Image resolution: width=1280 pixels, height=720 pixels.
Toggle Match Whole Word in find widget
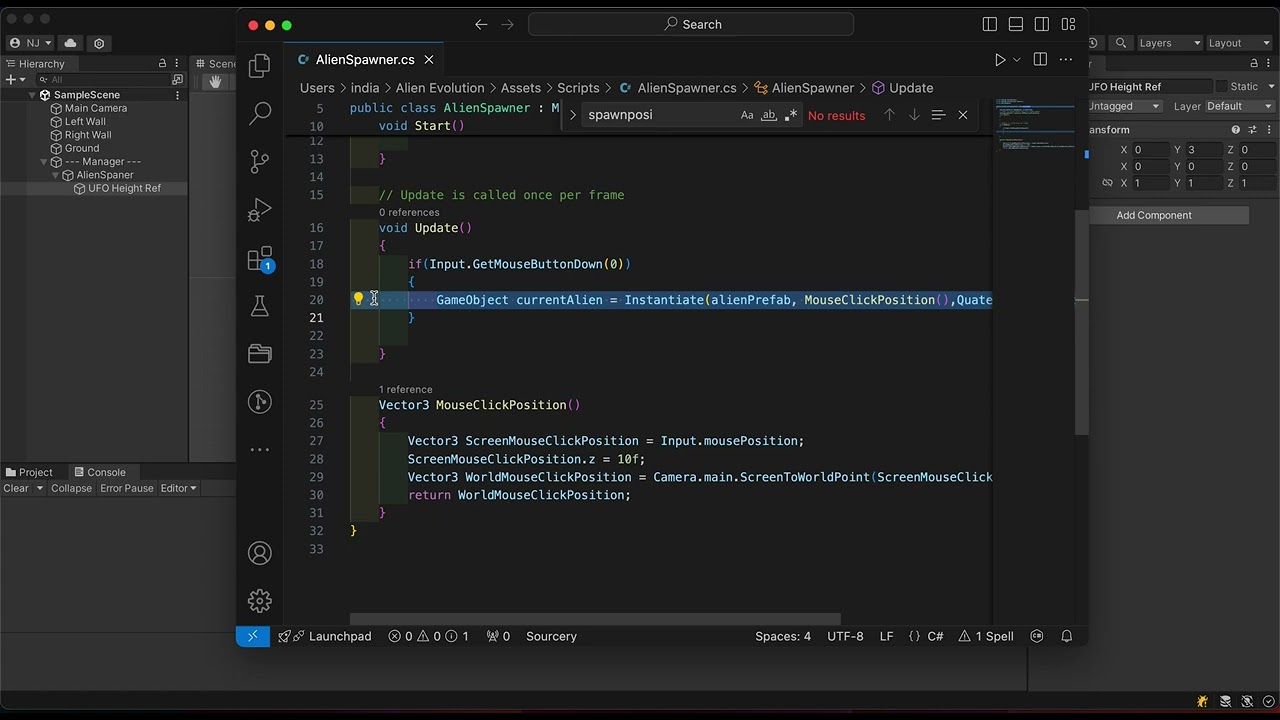pos(769,115)
